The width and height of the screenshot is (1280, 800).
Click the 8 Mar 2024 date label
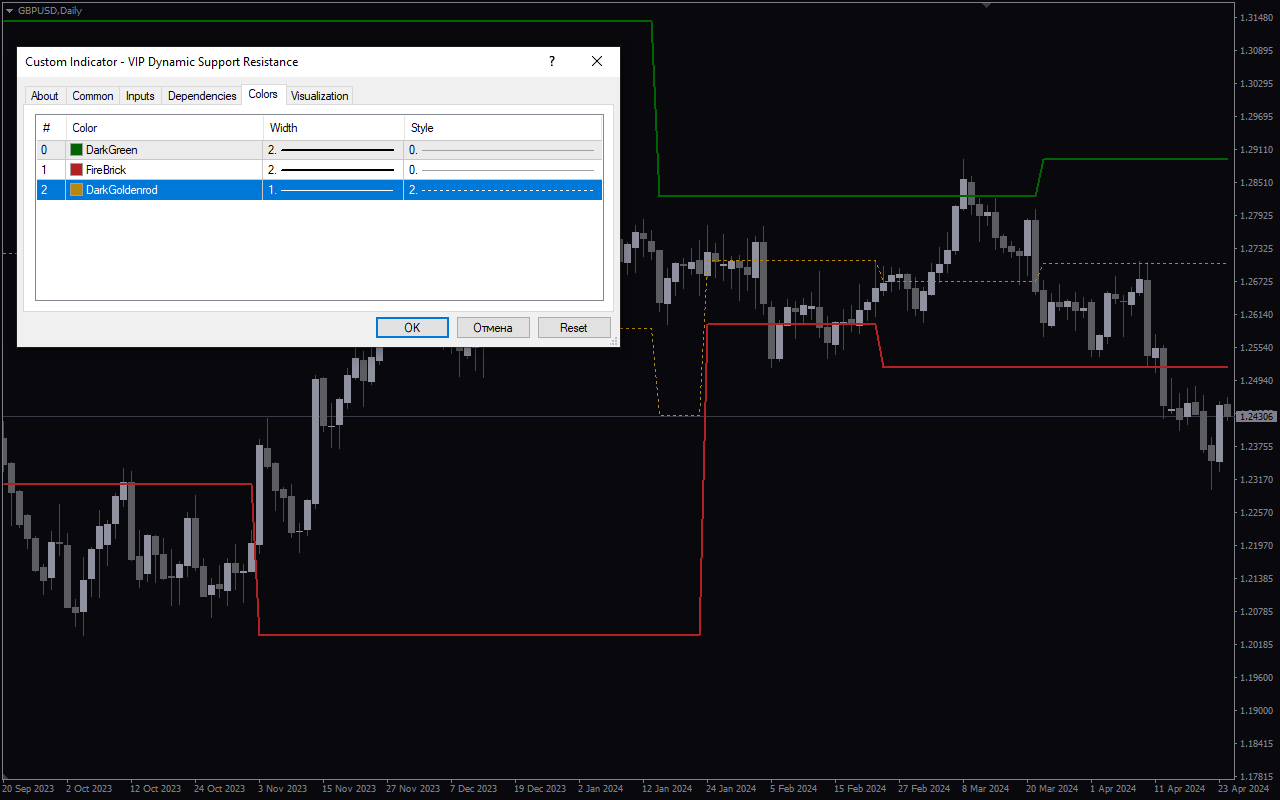(x=987, y=789)
